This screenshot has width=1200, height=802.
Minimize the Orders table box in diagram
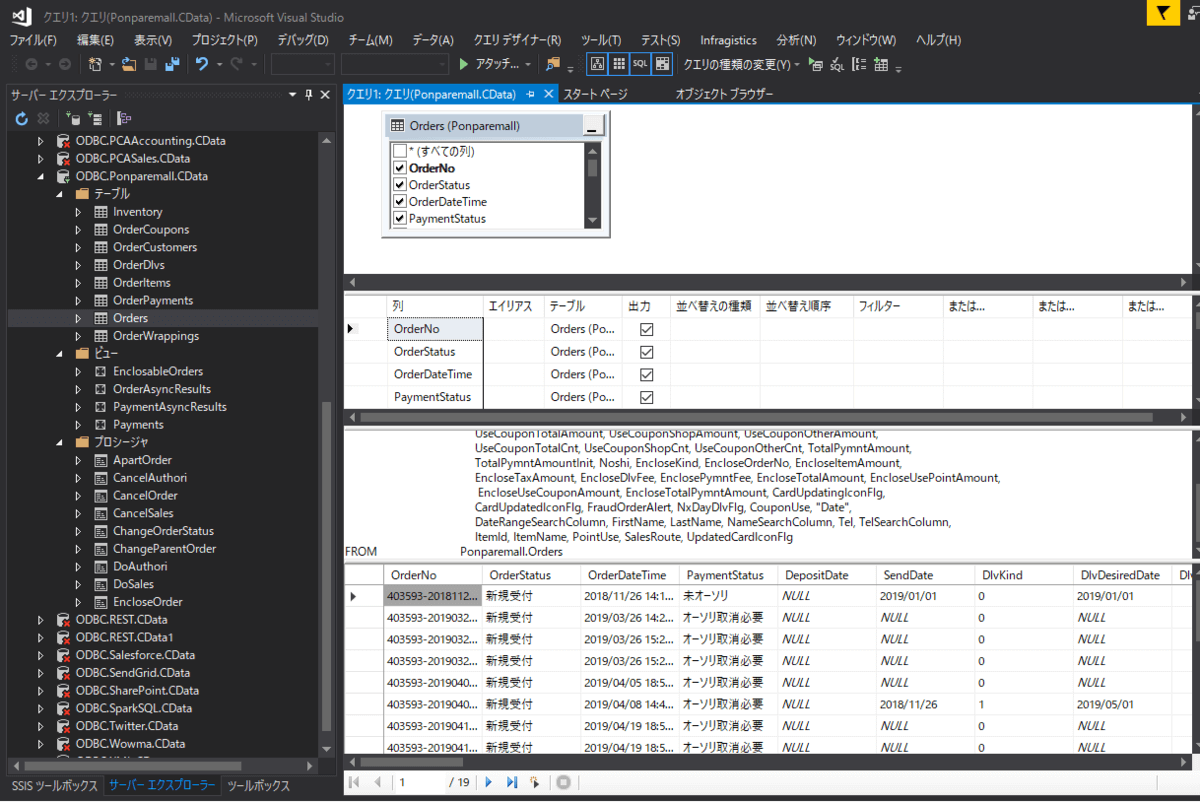594,127
